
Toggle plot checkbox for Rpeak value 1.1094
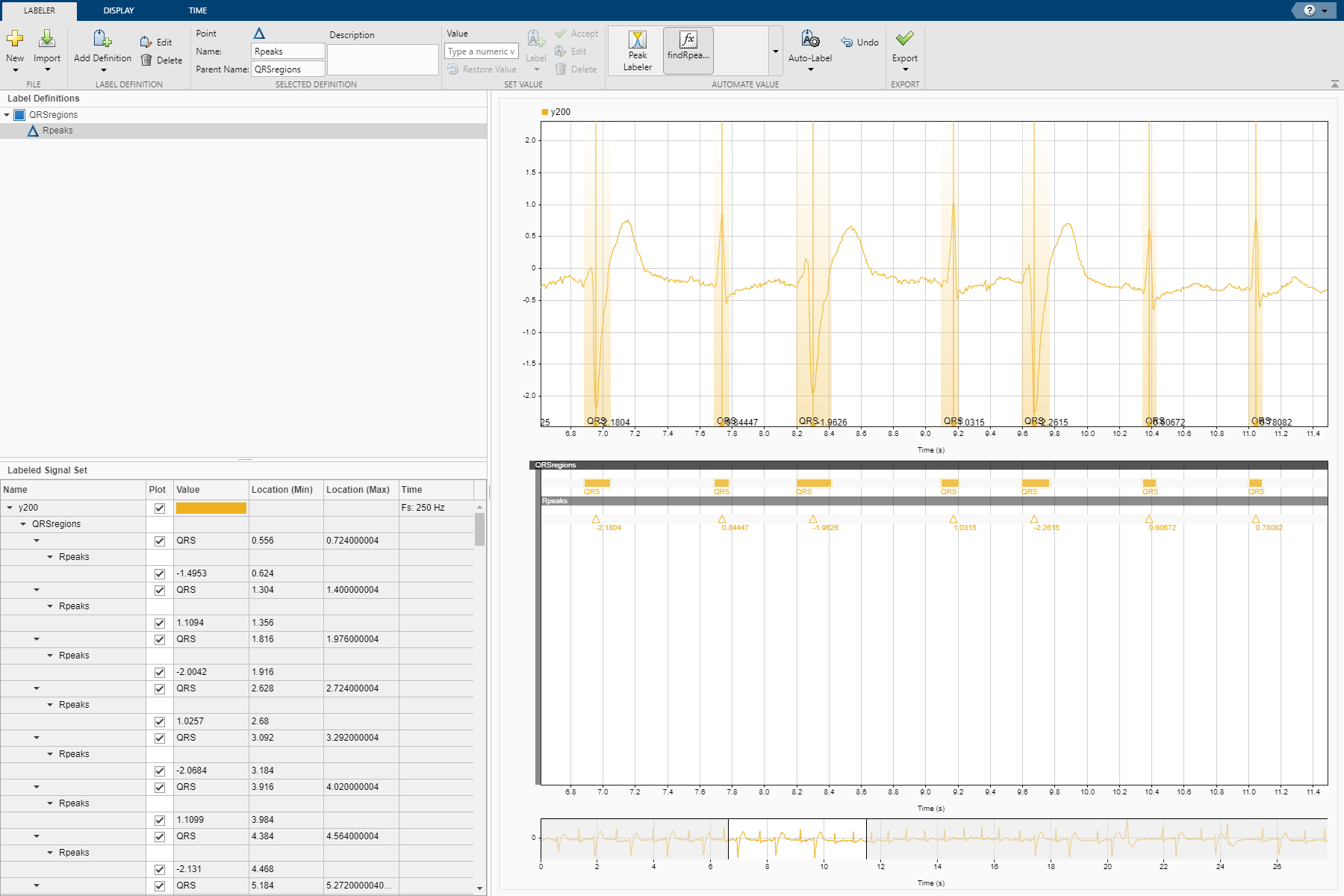click(x=159, y=623)
